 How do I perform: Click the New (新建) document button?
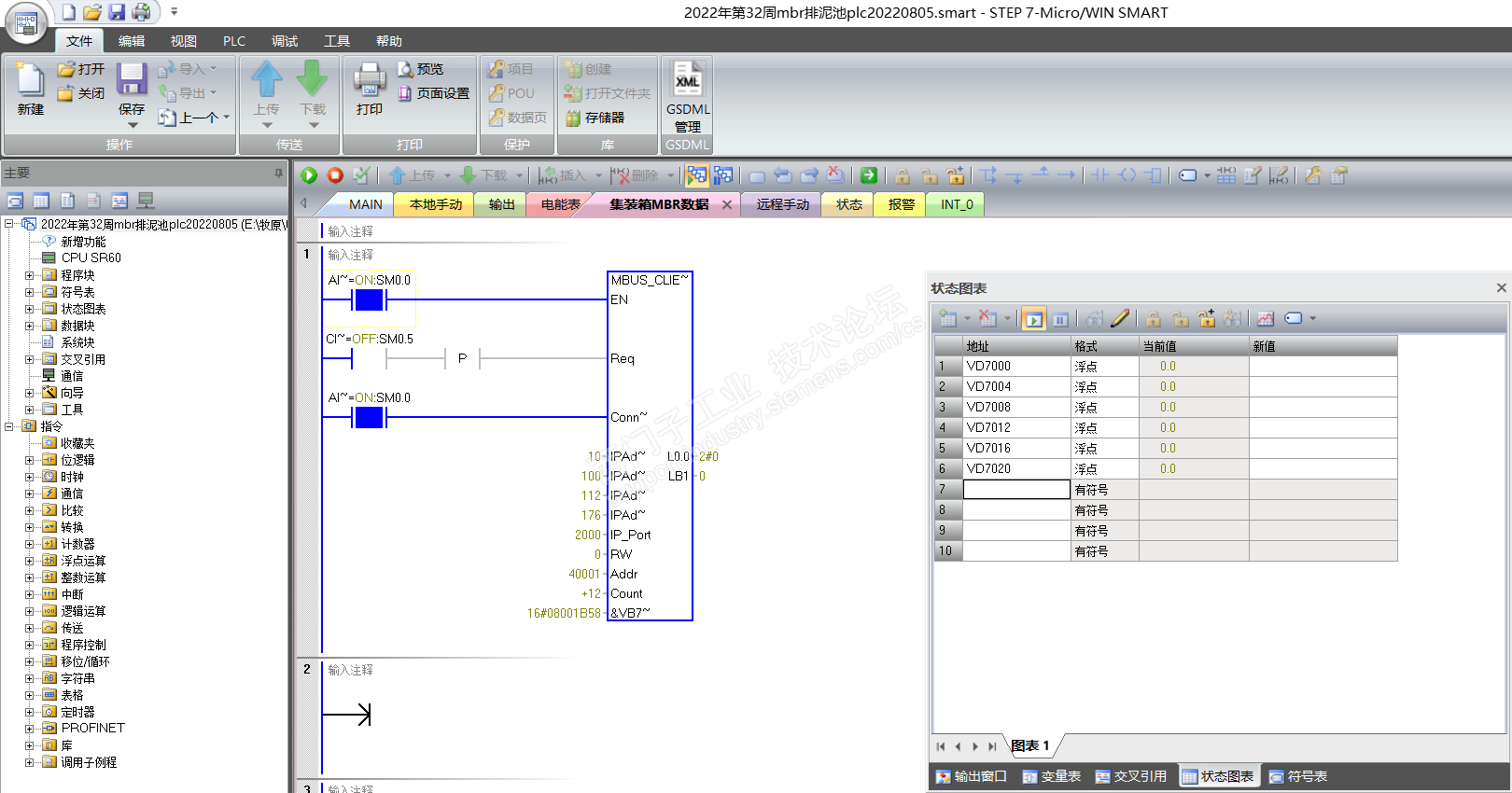pos(30,90)
